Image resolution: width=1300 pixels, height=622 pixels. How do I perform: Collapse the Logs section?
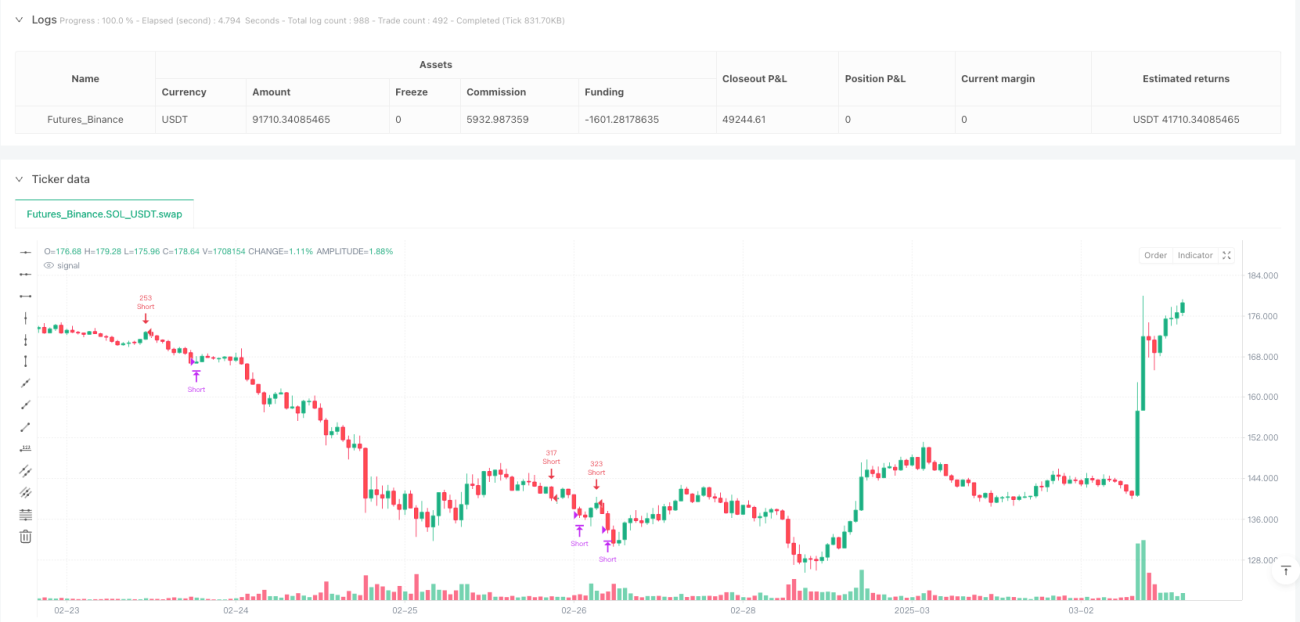pos(19,19)
